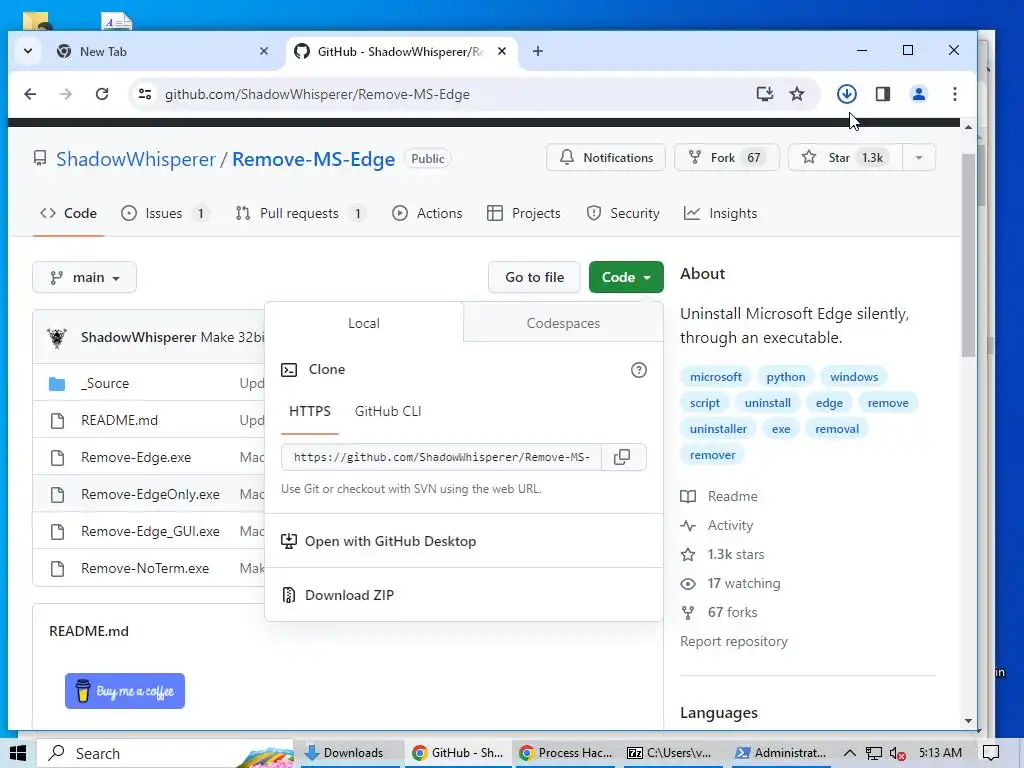Open the Actions tab

click(427, 214)
